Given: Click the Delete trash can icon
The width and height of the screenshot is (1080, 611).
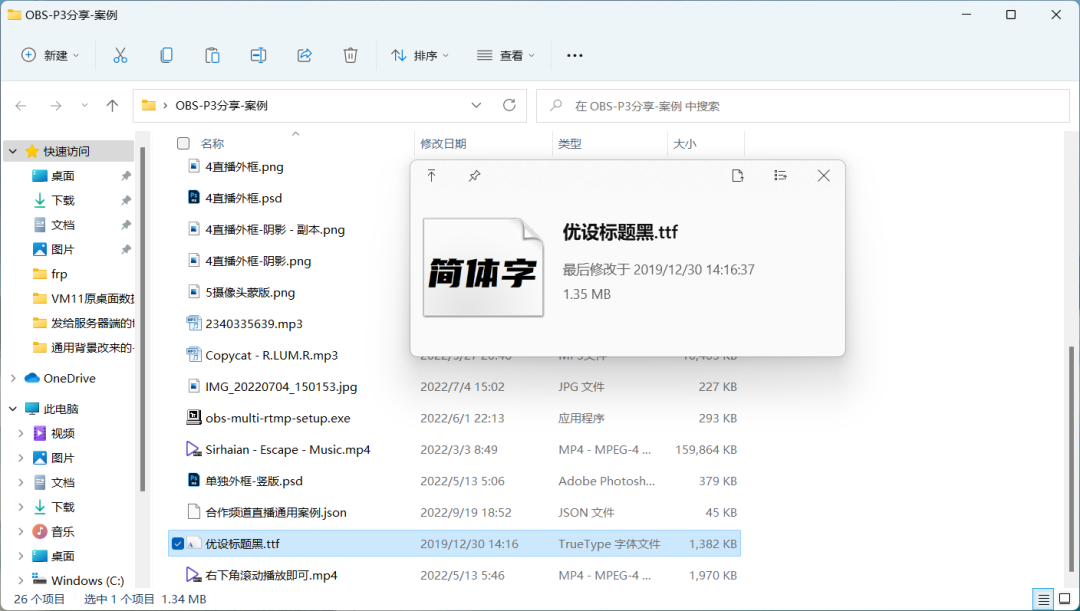Looking at the screenshot, I should (350, 55).
